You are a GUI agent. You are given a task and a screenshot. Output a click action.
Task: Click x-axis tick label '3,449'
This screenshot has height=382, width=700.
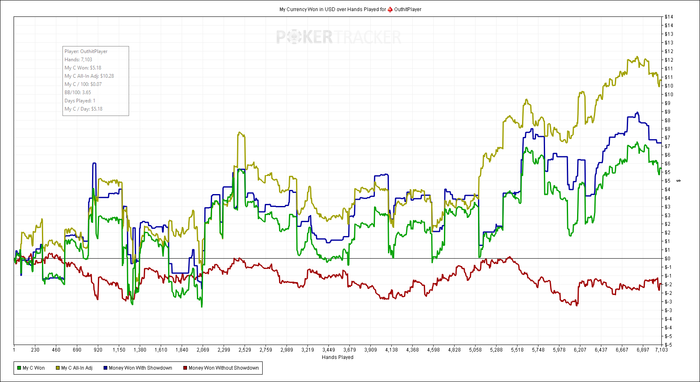(x=328, y=351)
